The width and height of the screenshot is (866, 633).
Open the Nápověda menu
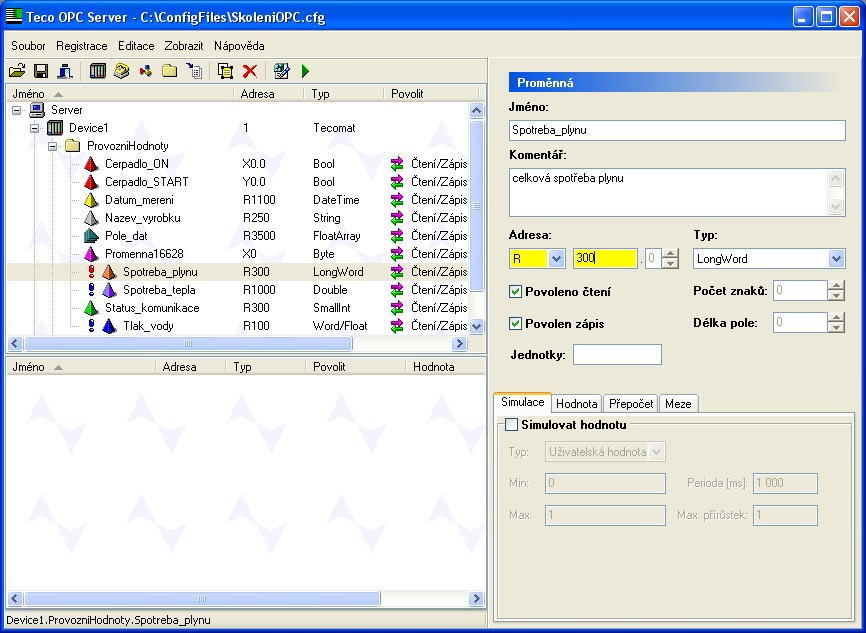click(x=239, y=46)
